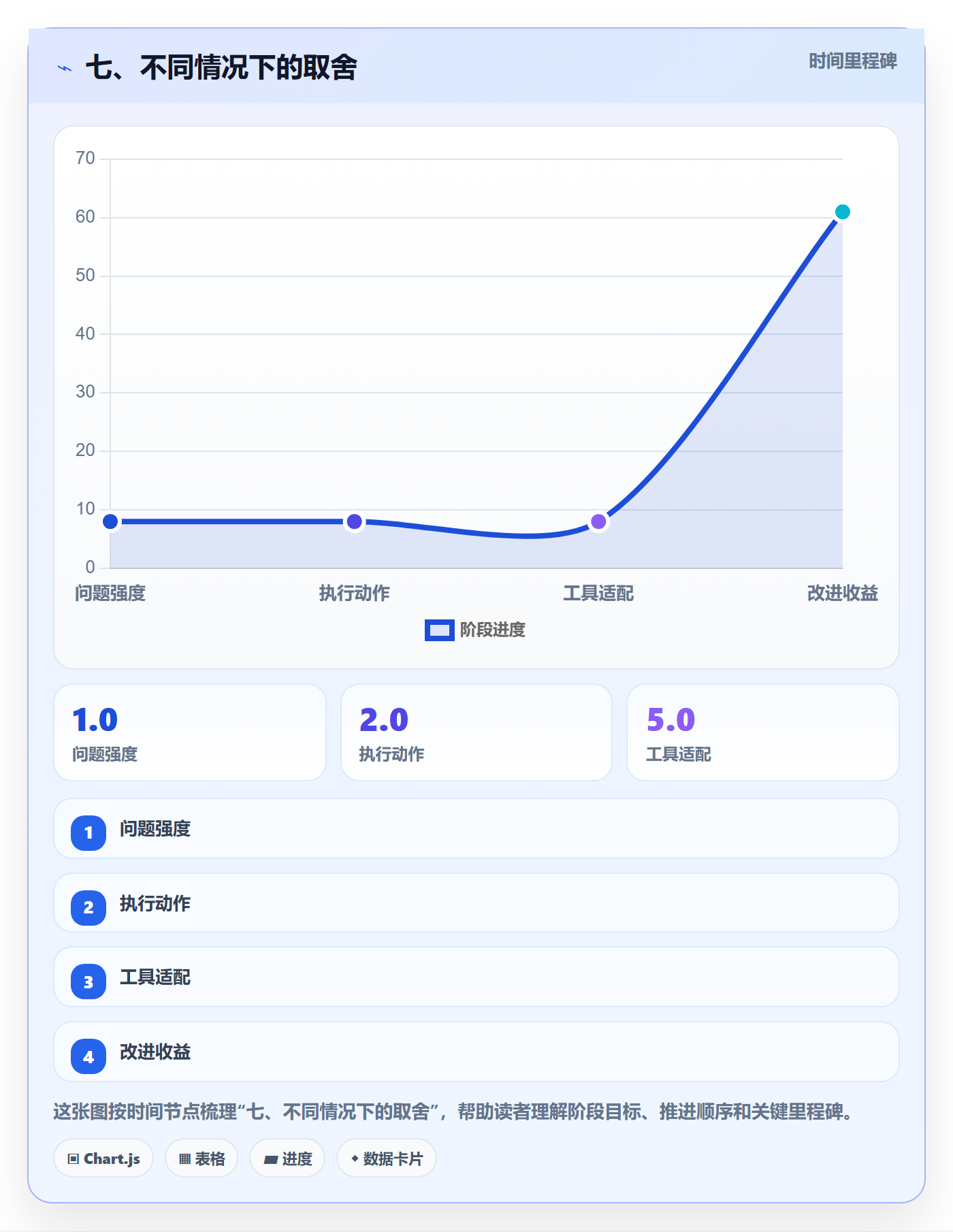Click the number 4 badge for 改进收益
The image size is (953, 1232).
coord(88,1056)
